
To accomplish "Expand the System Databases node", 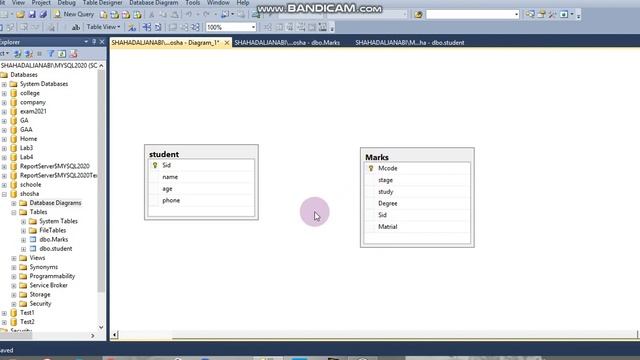I will coord(4,84).
